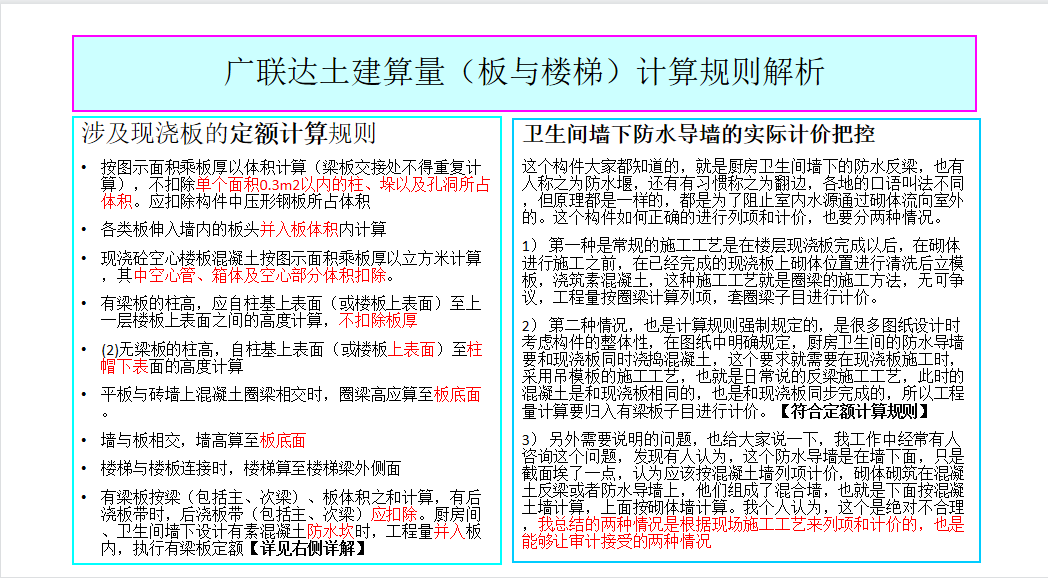Click the bullet starting 平板与砖墙上混凝土圈梁相交时
Viewport: 1048px width, 578px height.
tap(291, 403)
